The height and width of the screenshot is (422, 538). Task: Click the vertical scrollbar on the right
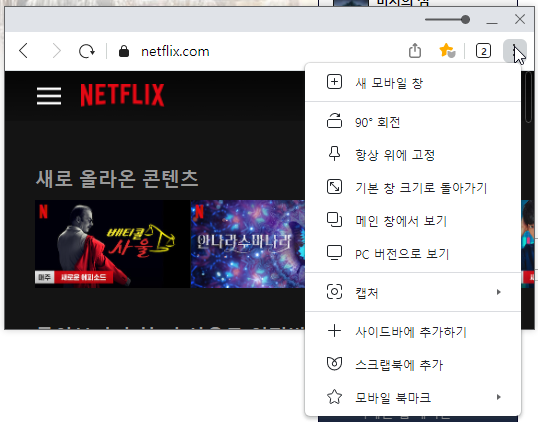pos(529,97)
